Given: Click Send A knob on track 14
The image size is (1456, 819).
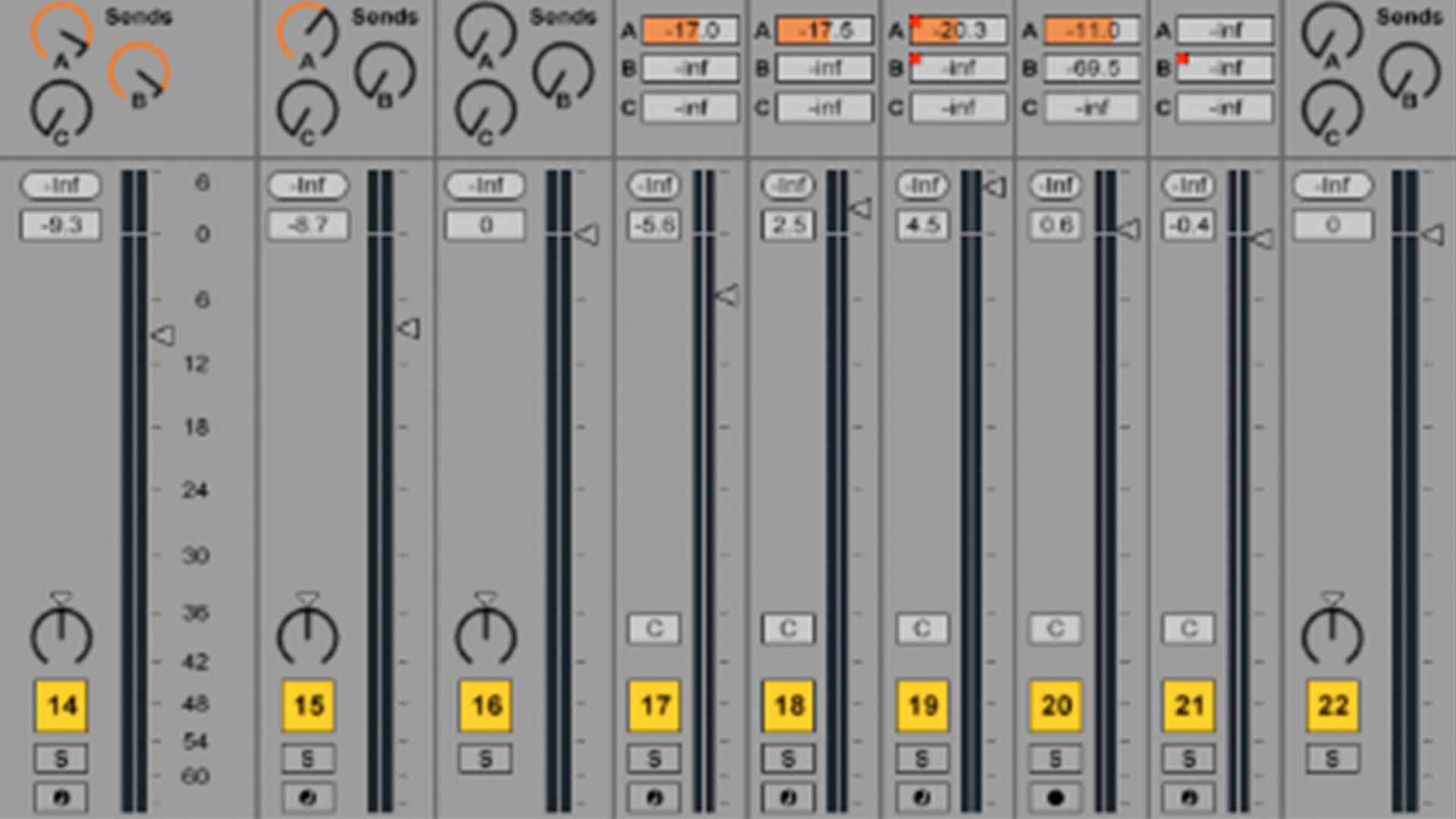Looking at the screenshot, I should tap(61, 33).
